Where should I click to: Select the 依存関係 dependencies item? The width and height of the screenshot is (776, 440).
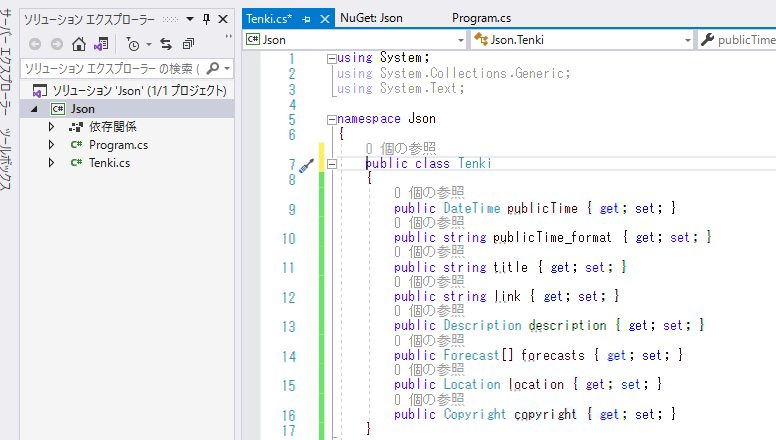pyautogui.click(x=112, y=127)
